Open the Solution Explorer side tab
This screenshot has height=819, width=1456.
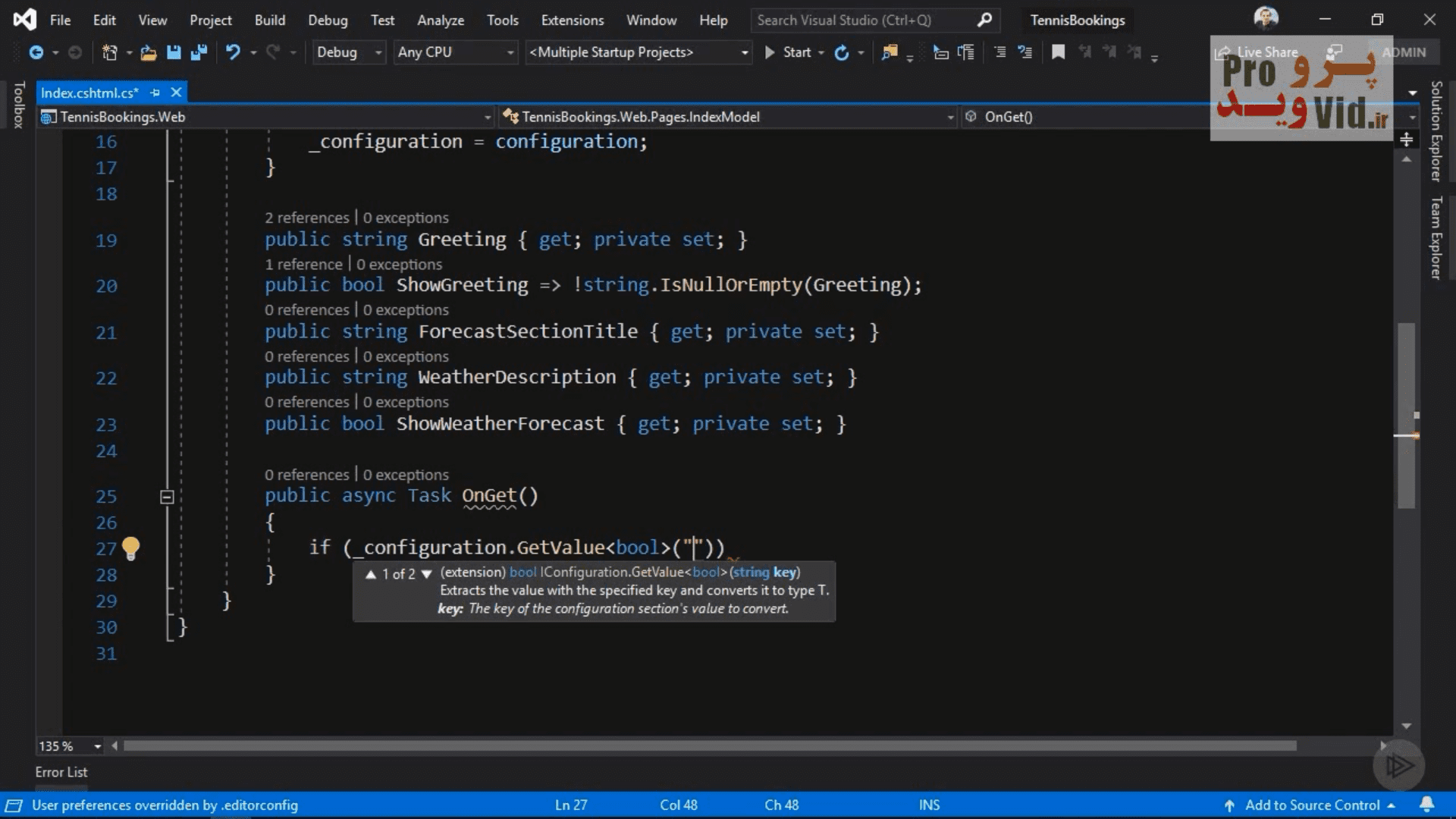coord(1436,131)
